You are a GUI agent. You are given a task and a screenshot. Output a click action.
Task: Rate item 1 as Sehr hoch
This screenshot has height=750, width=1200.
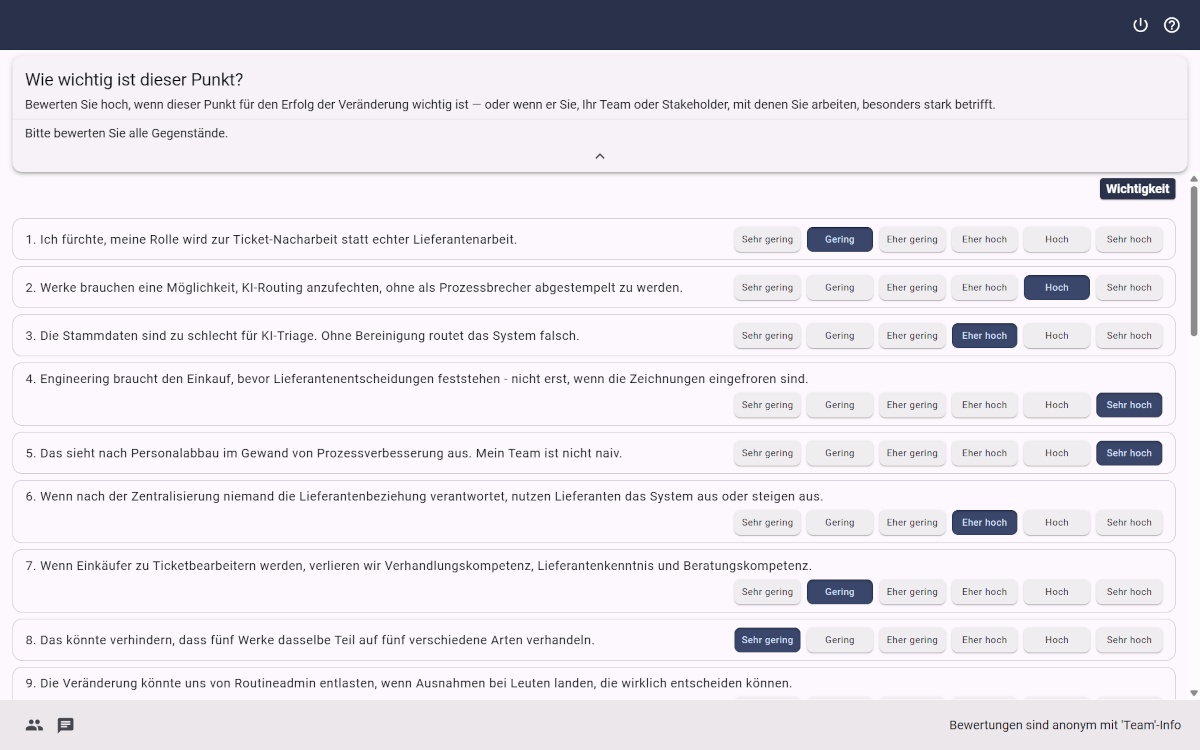pyautogui.click(x=1129, y=239)
